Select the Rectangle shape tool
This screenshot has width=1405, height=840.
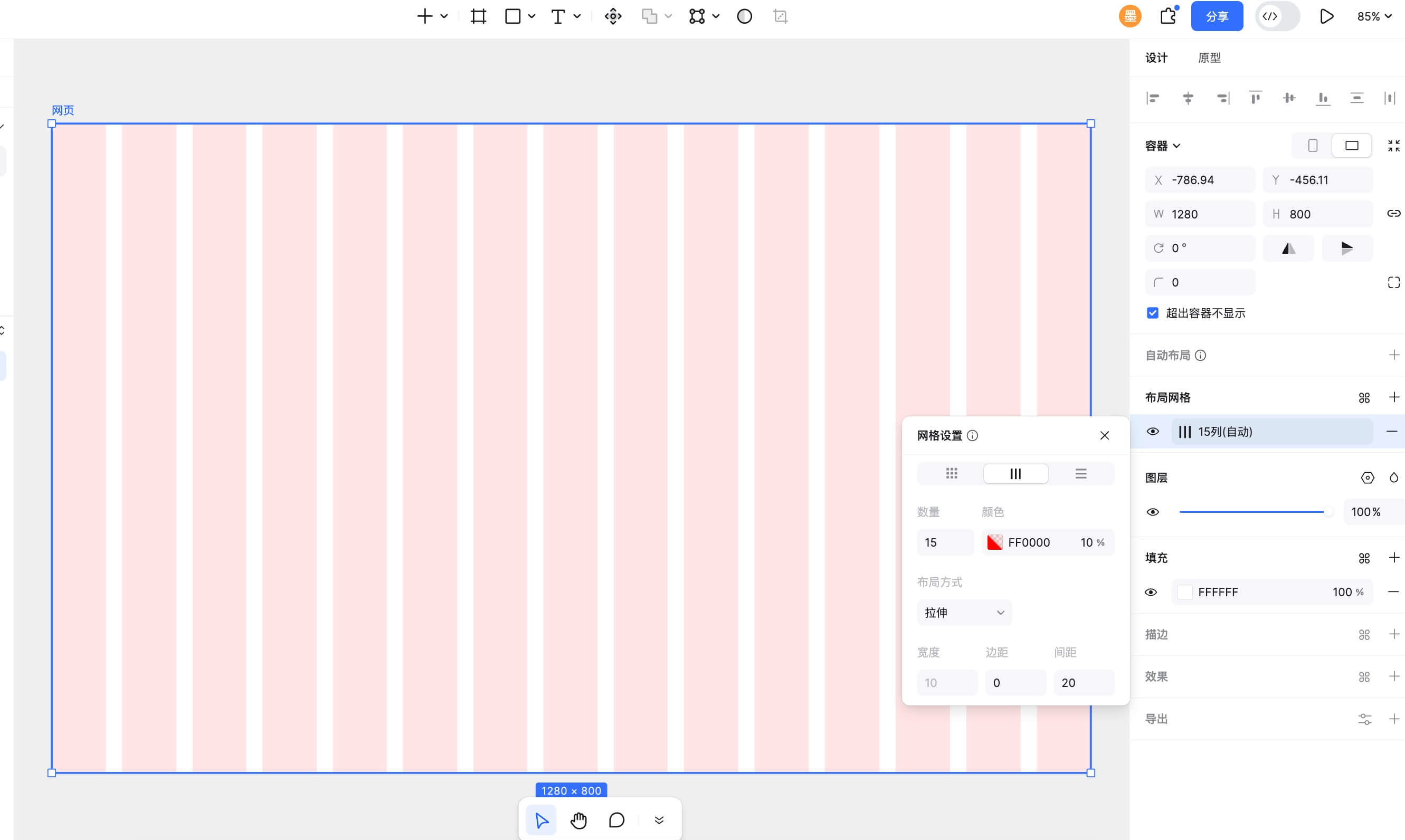point(513,16)
